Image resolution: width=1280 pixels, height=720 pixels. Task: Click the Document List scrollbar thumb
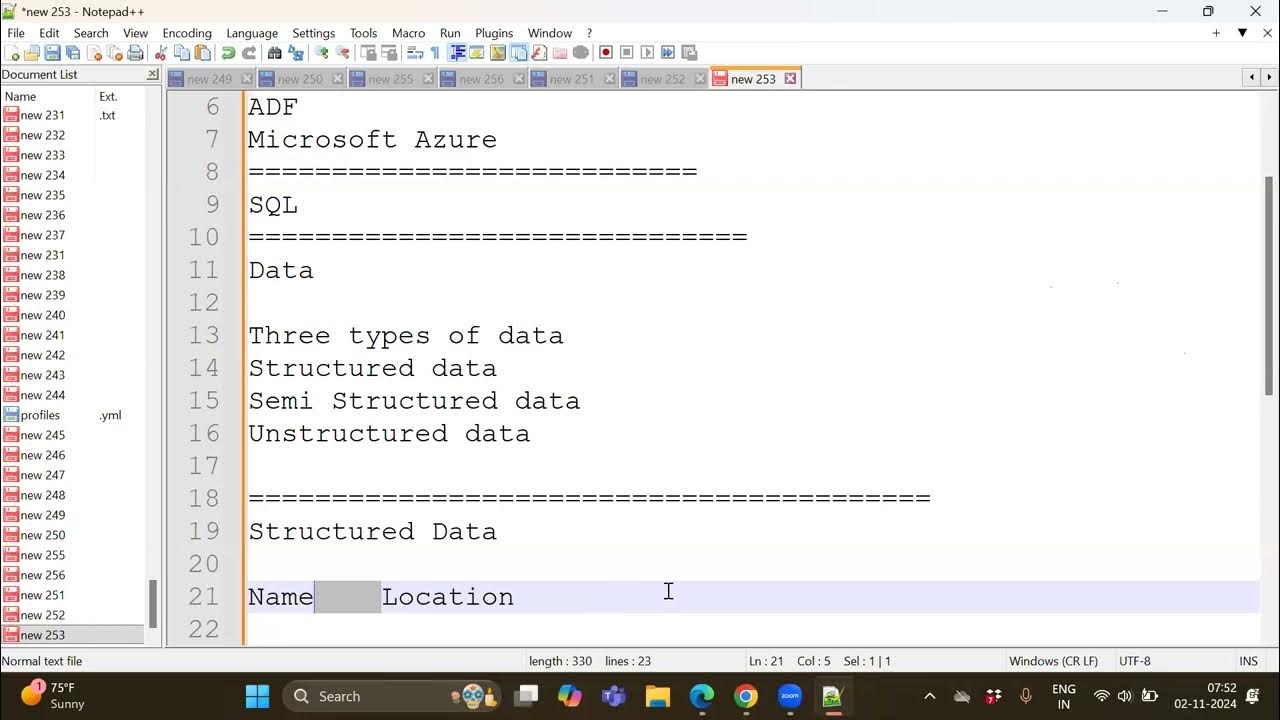tap(153, 603)
